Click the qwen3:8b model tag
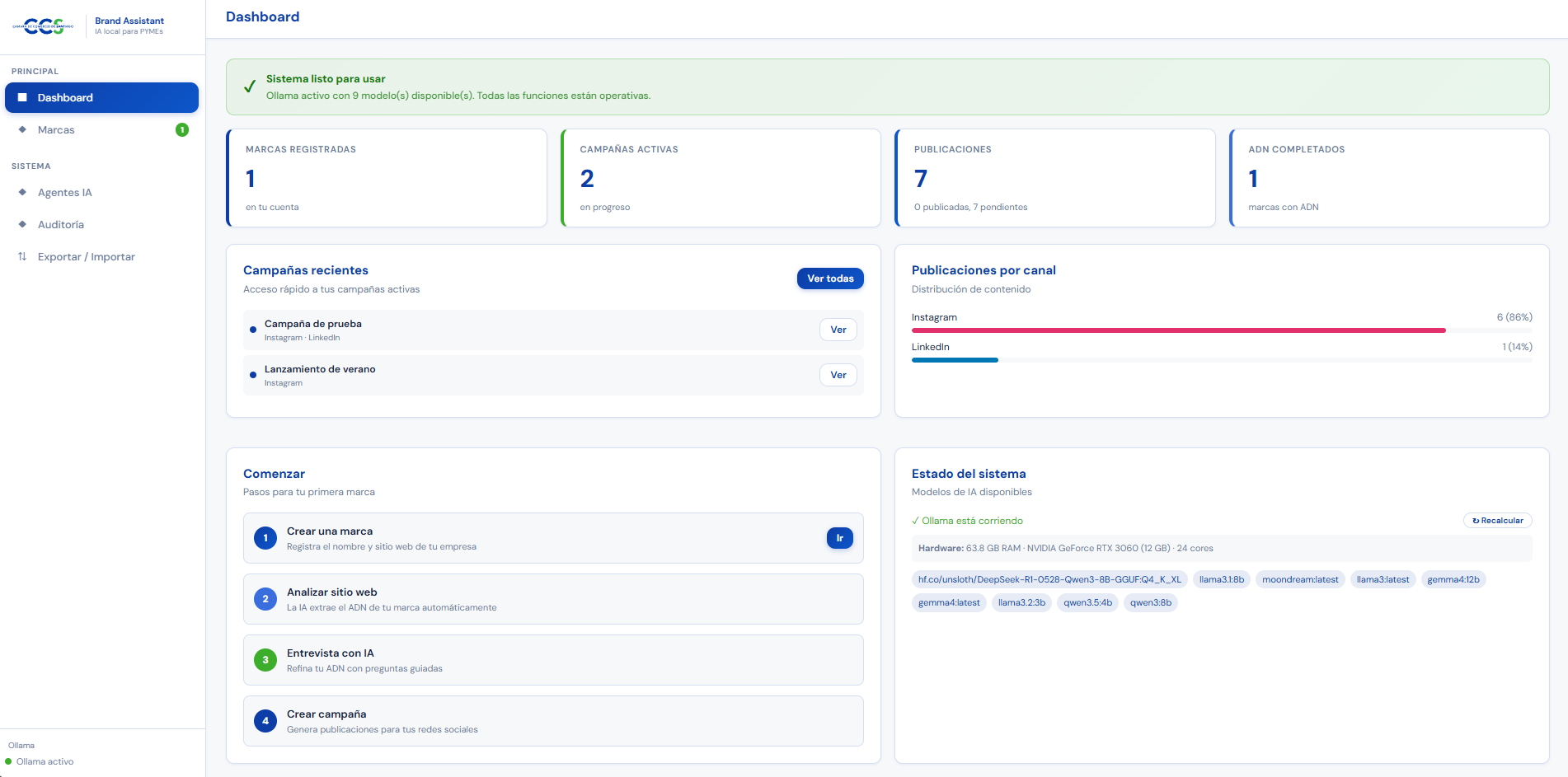 pyautogui.click(x=1151, y=602)
